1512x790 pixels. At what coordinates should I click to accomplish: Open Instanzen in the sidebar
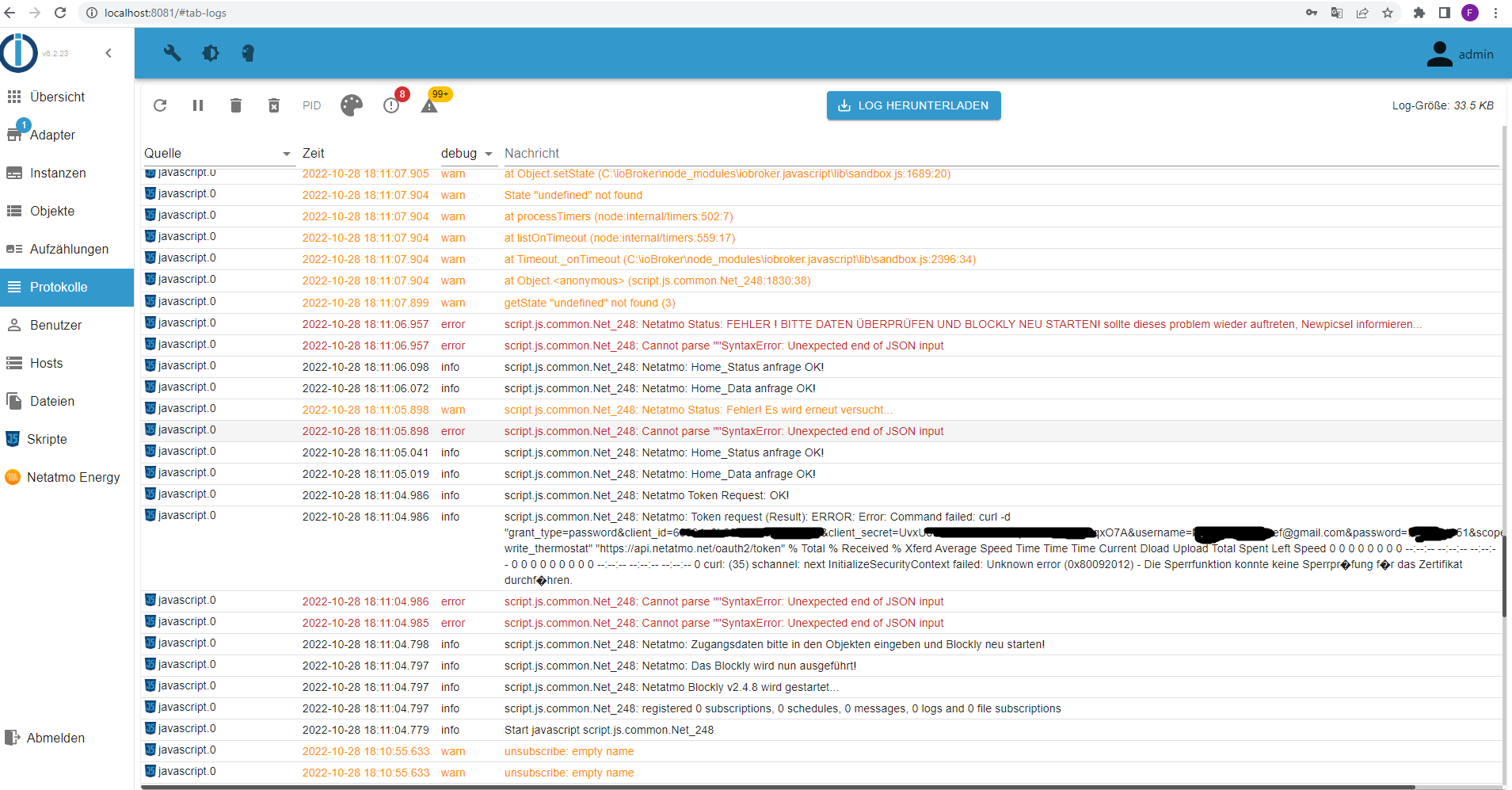(x=67, y=173)
